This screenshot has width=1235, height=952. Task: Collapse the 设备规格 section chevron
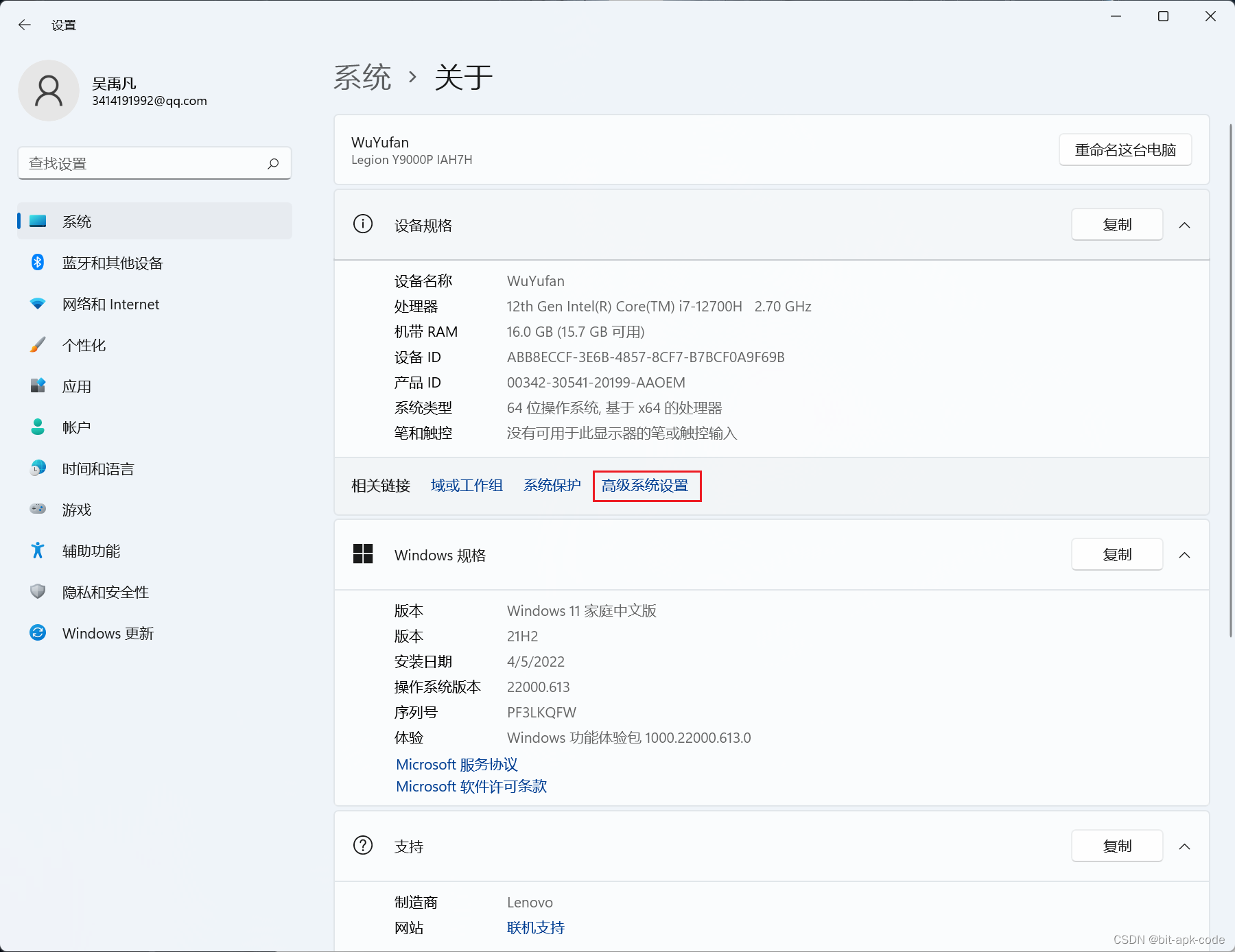pyautogui.click(x=1184, y=225)
